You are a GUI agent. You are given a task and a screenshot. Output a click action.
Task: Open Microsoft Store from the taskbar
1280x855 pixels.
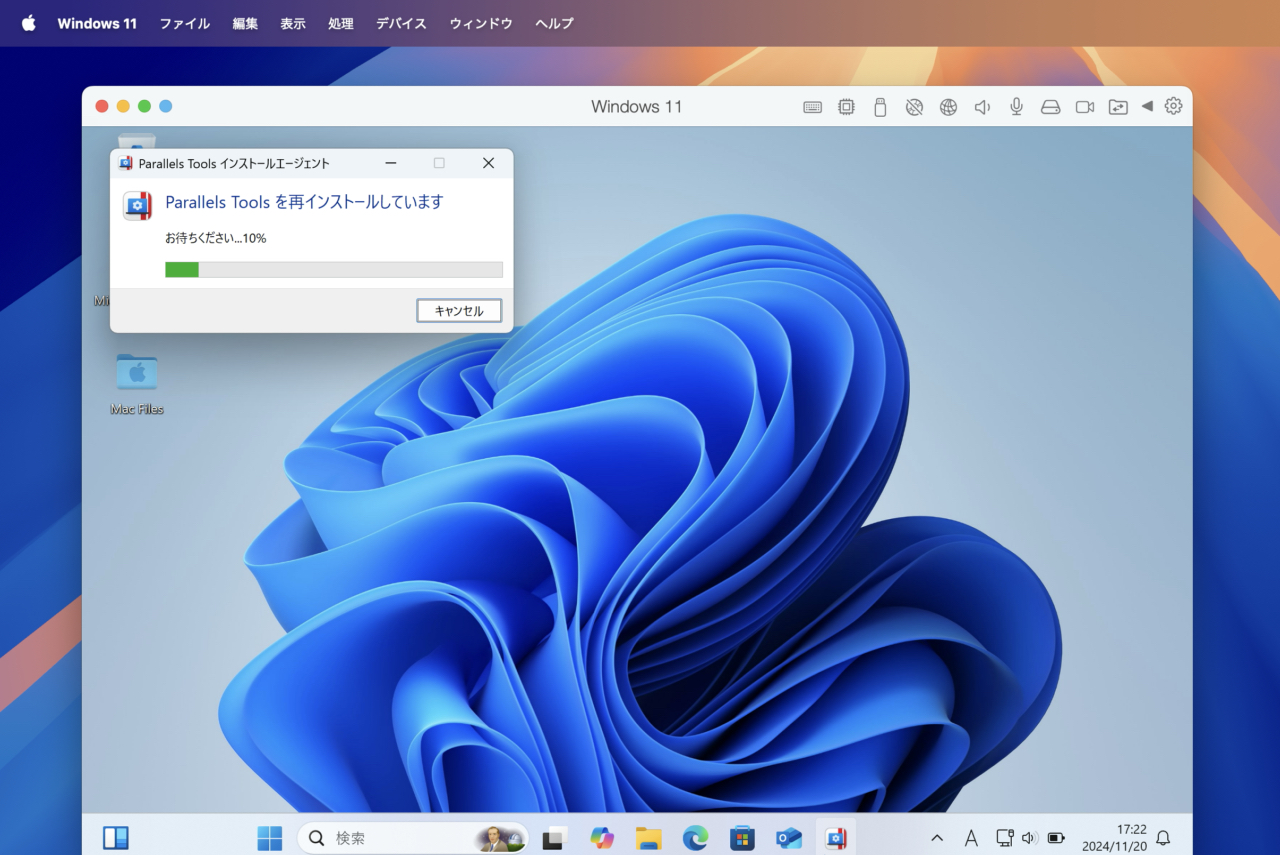[x=742, y=838]
